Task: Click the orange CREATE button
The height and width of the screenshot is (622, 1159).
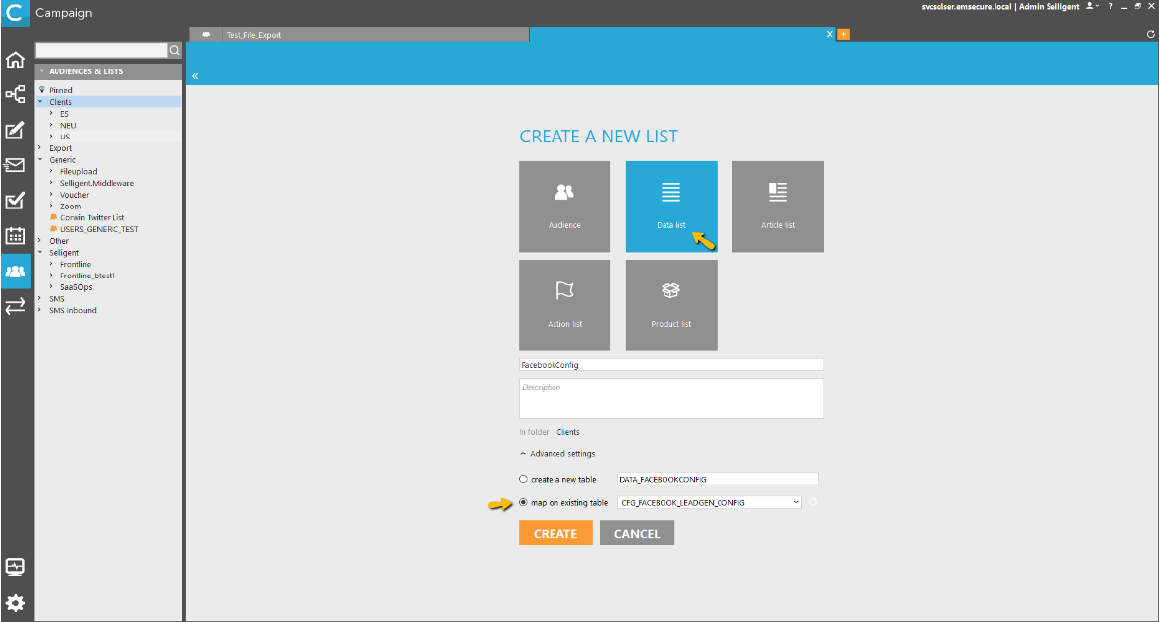Action: click(x=555, y=534)
